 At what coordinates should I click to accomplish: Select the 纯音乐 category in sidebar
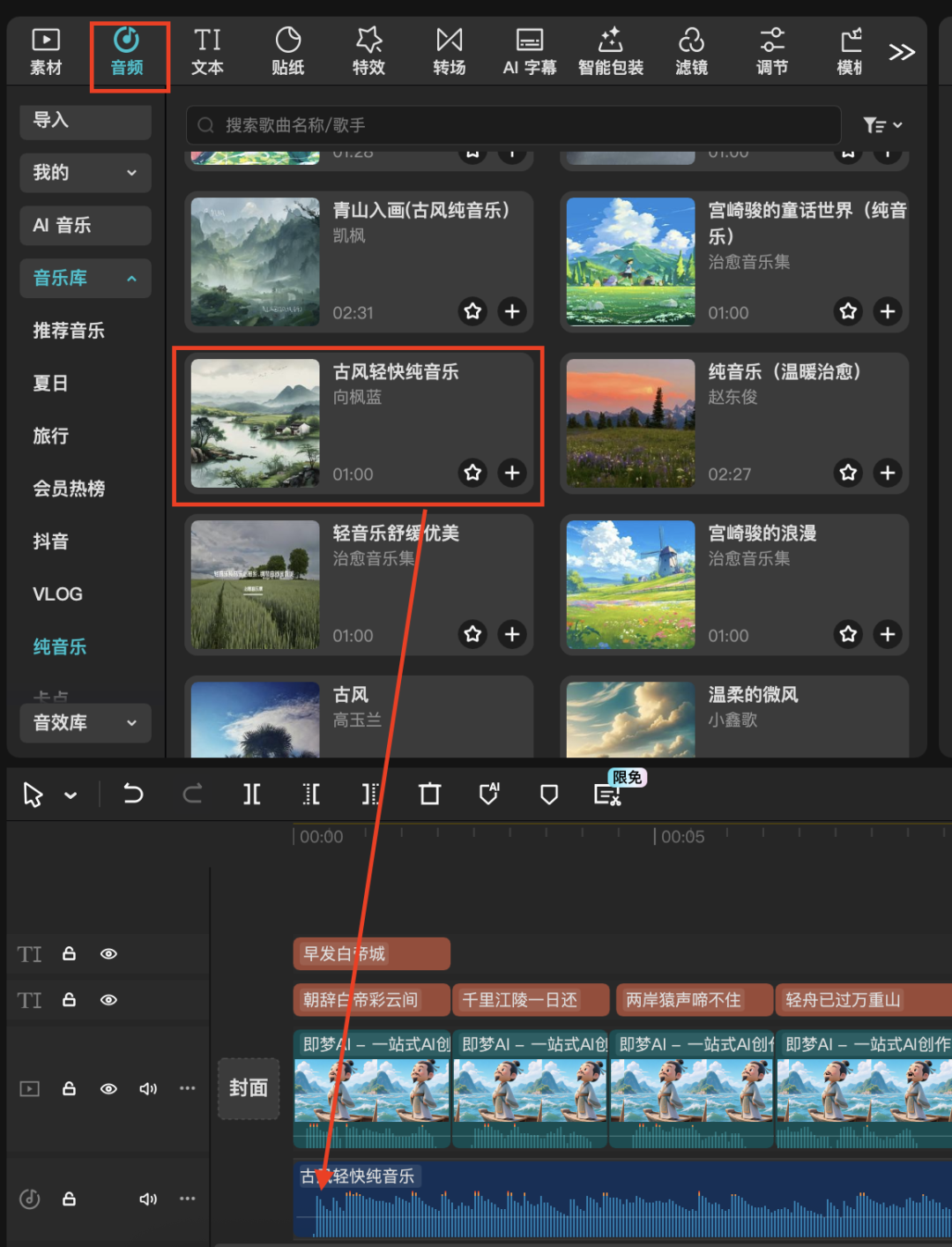coord(59,646)
